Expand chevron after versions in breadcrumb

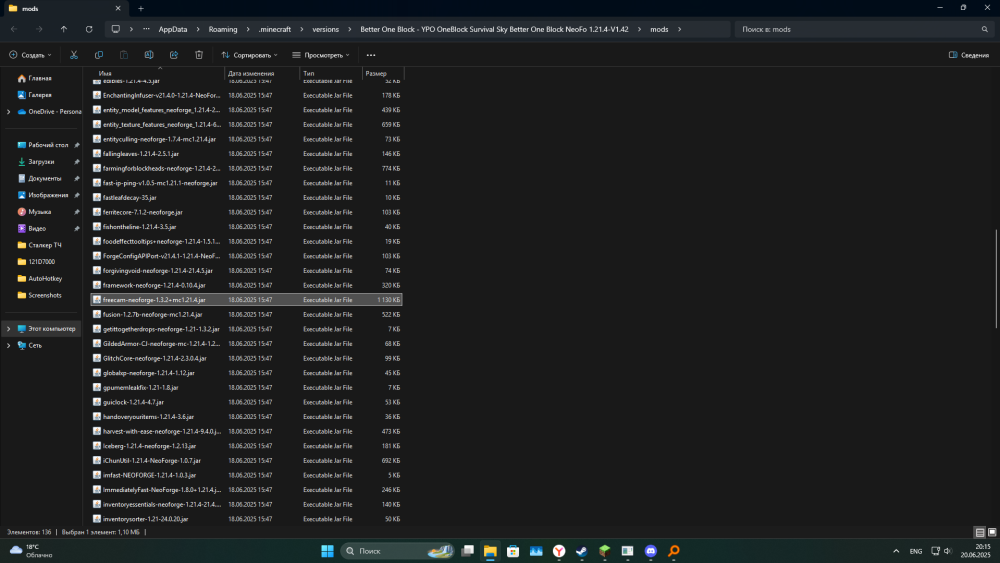[x=349, y=29]
